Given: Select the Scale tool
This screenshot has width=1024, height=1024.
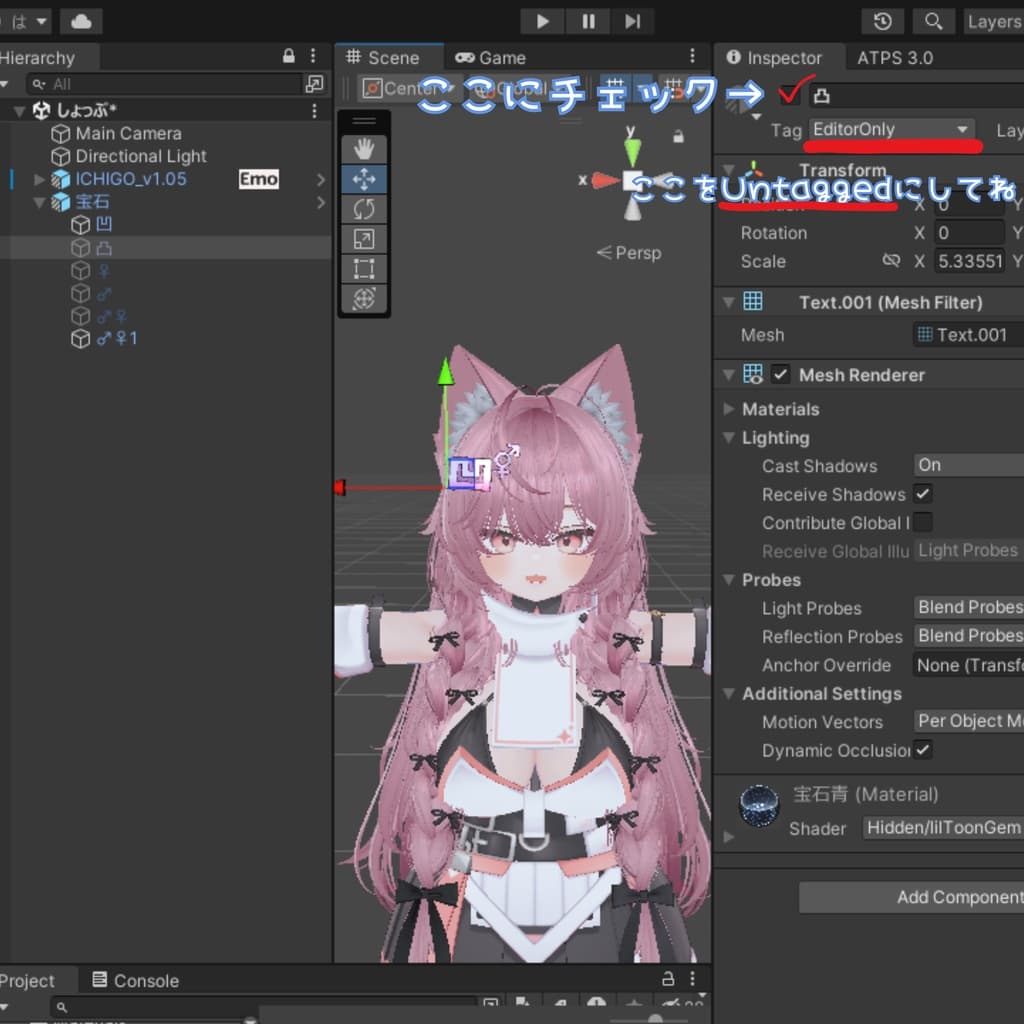Looking at the screenshot, I should pos(364,239).
